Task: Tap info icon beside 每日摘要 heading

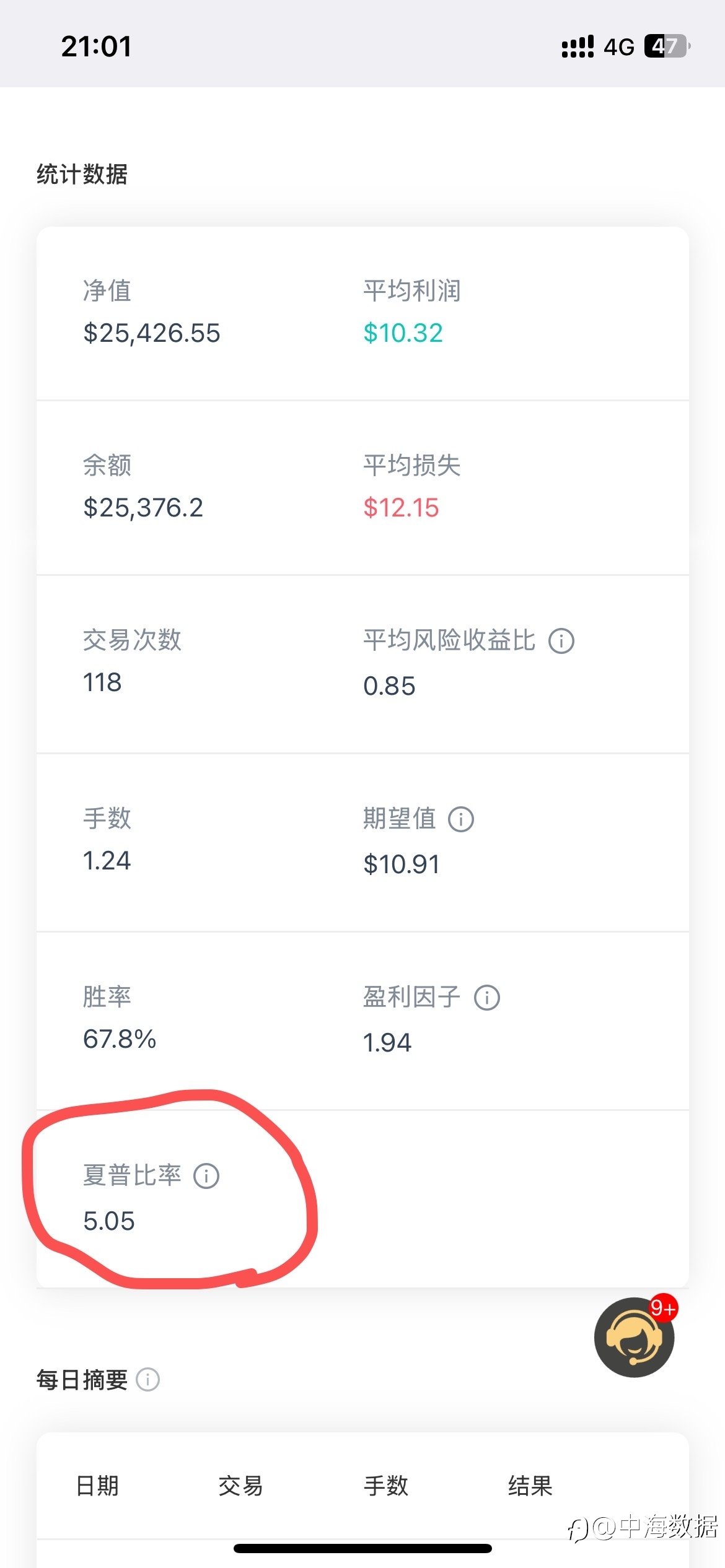Action: [x=147, y=1380]
